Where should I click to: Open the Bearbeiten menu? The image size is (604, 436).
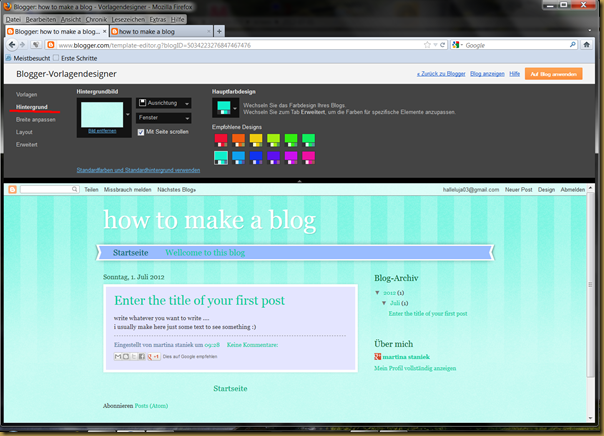pos(41,19)
